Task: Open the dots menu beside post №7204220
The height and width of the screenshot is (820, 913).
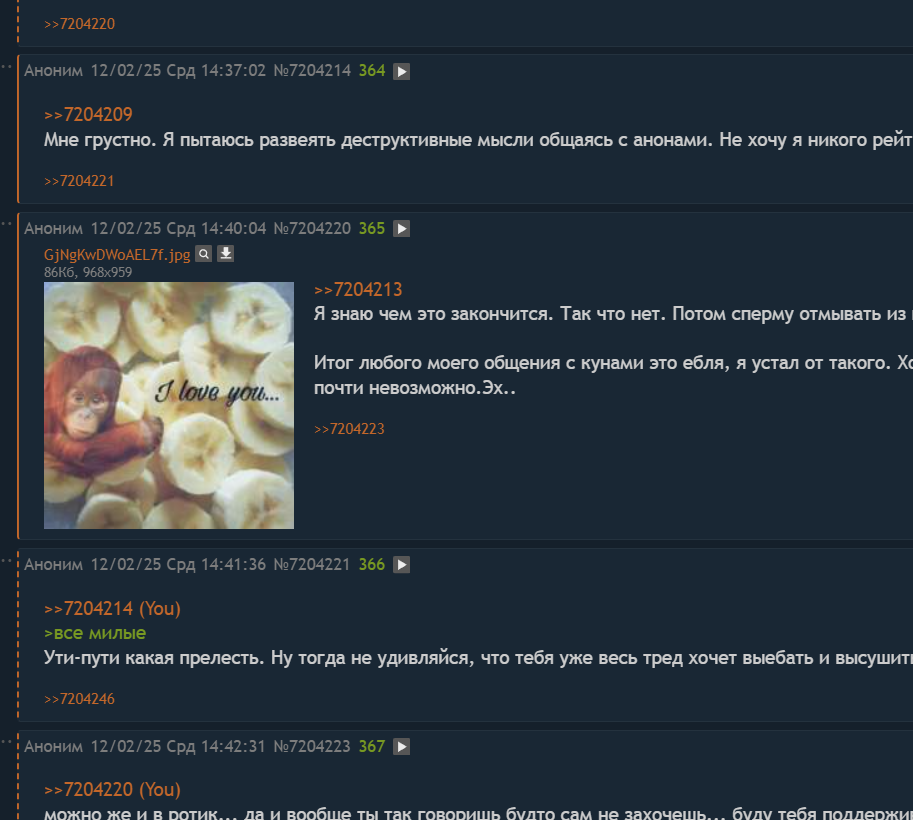Action: pyautogui.click(x=6, y=224)
